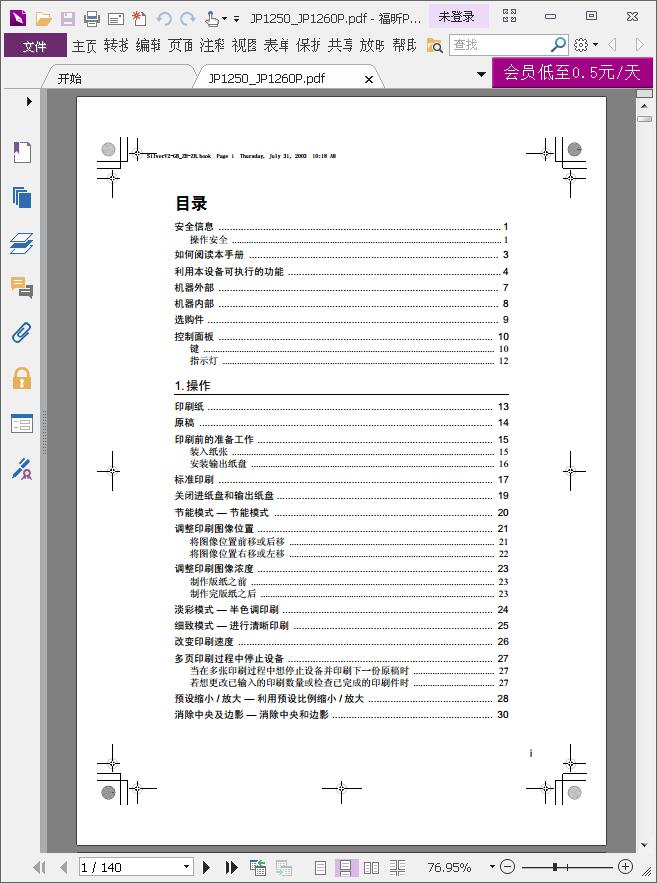Click the zoom slider handle
Image resolution: width=657 pixels, height=883 pixels.
pyautogui.click(x=555, y=867)
